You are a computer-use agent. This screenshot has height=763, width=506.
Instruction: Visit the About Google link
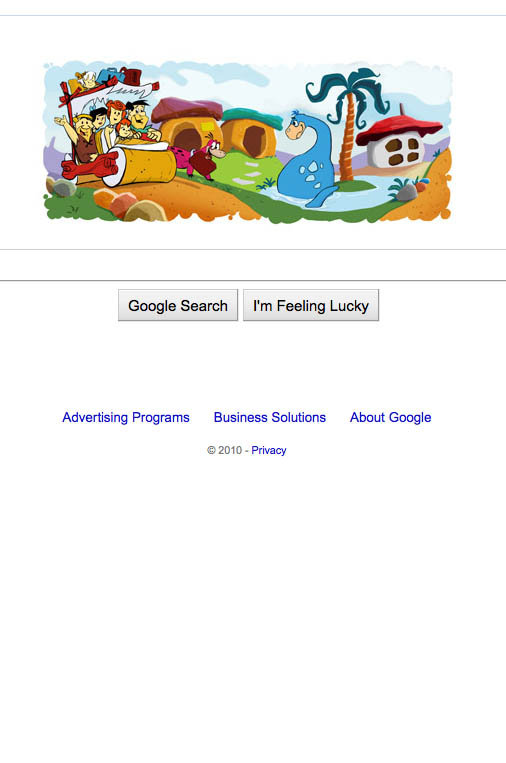(x=391, y=418)
